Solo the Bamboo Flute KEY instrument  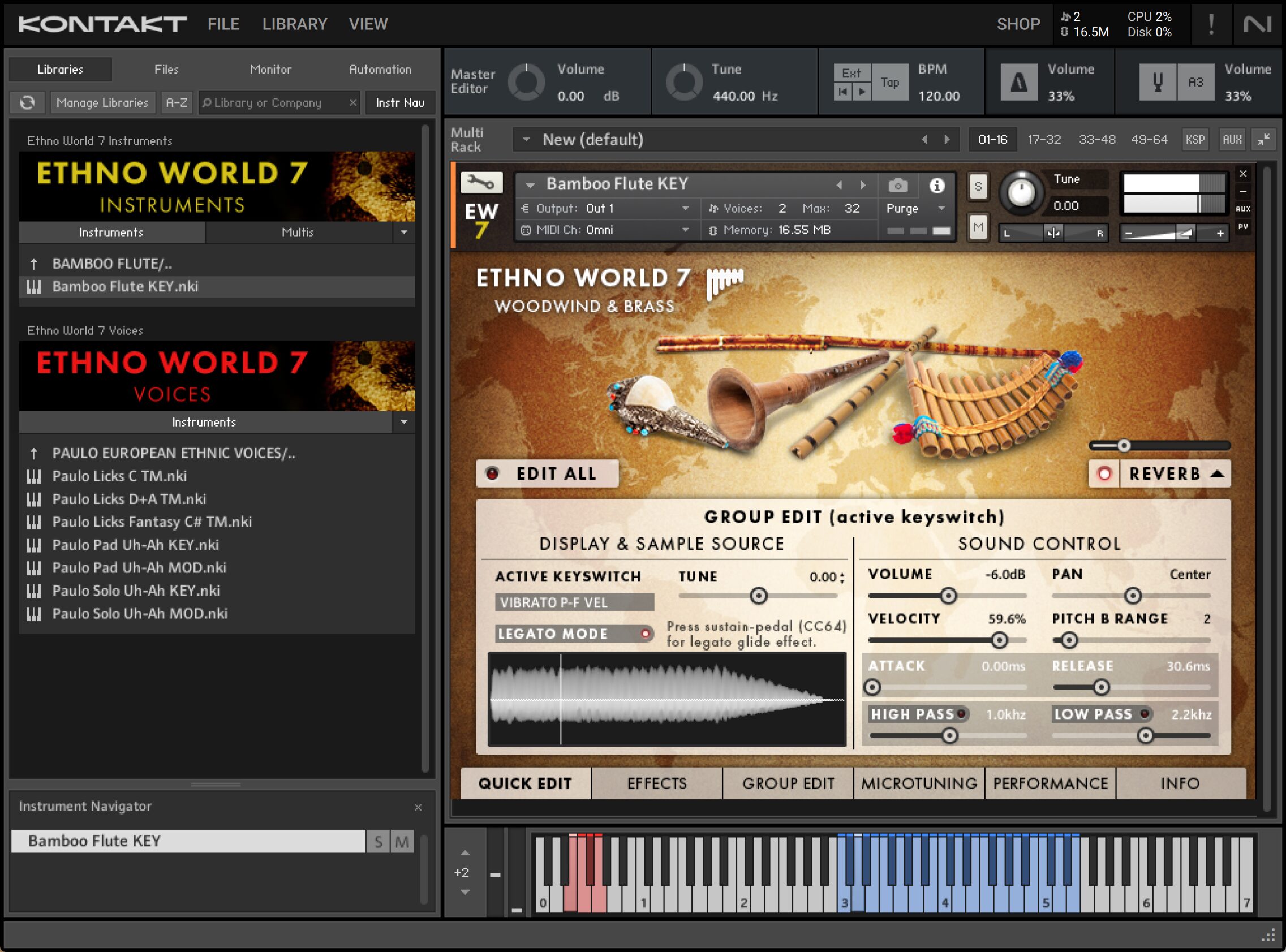pyautogui.click(x=978, y=187)
